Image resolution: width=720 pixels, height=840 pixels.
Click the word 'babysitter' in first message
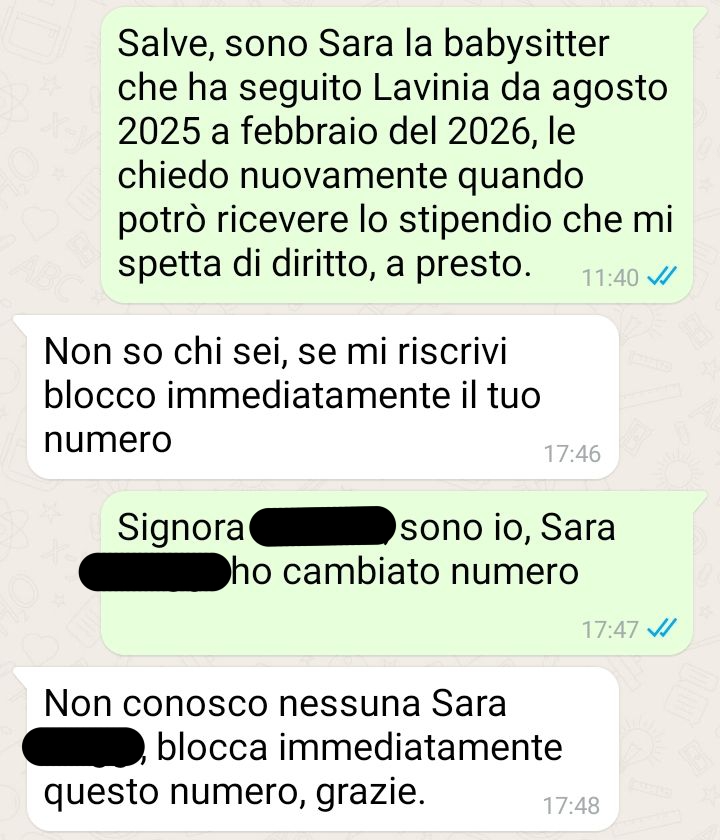[x=526, y=45]
